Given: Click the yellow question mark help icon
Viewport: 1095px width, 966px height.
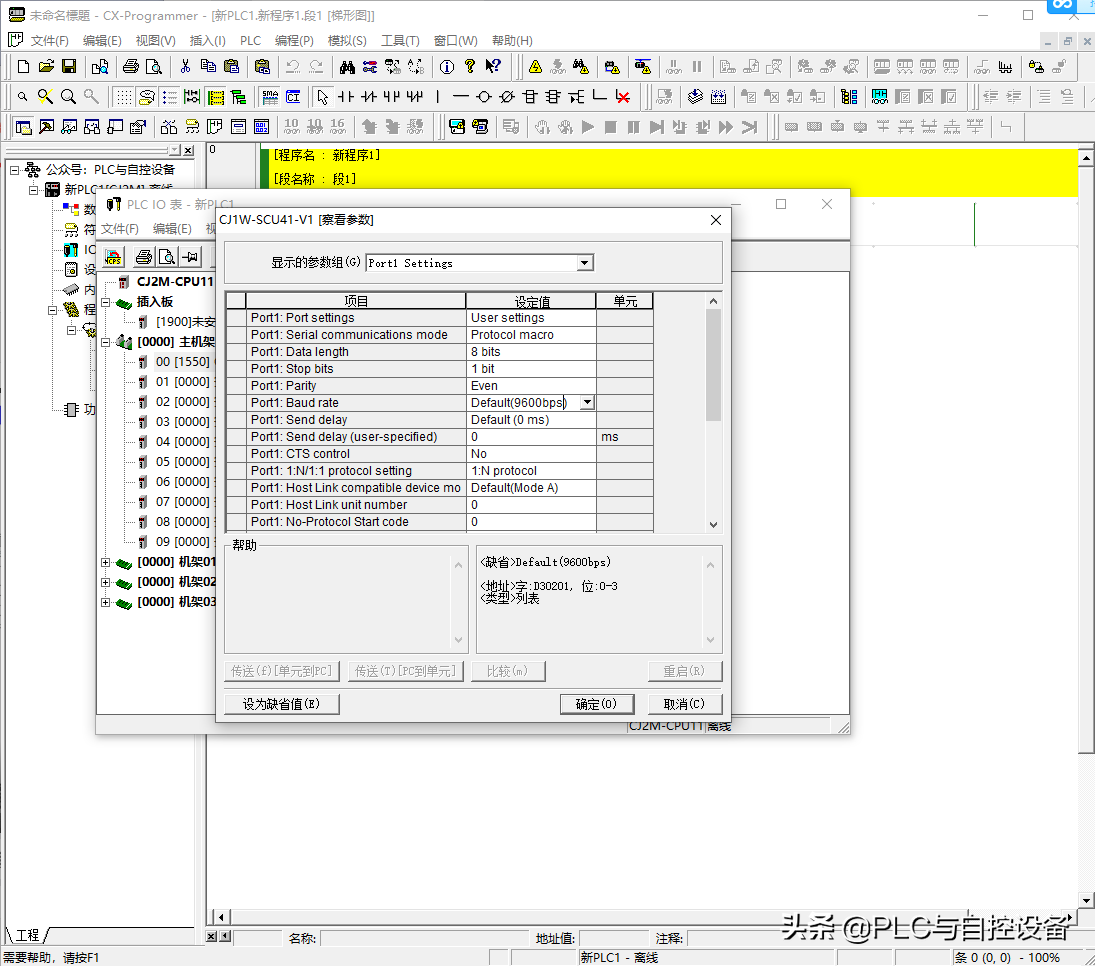Looking at the screenshot, I should pyautogui.click(x=469, y=67).
